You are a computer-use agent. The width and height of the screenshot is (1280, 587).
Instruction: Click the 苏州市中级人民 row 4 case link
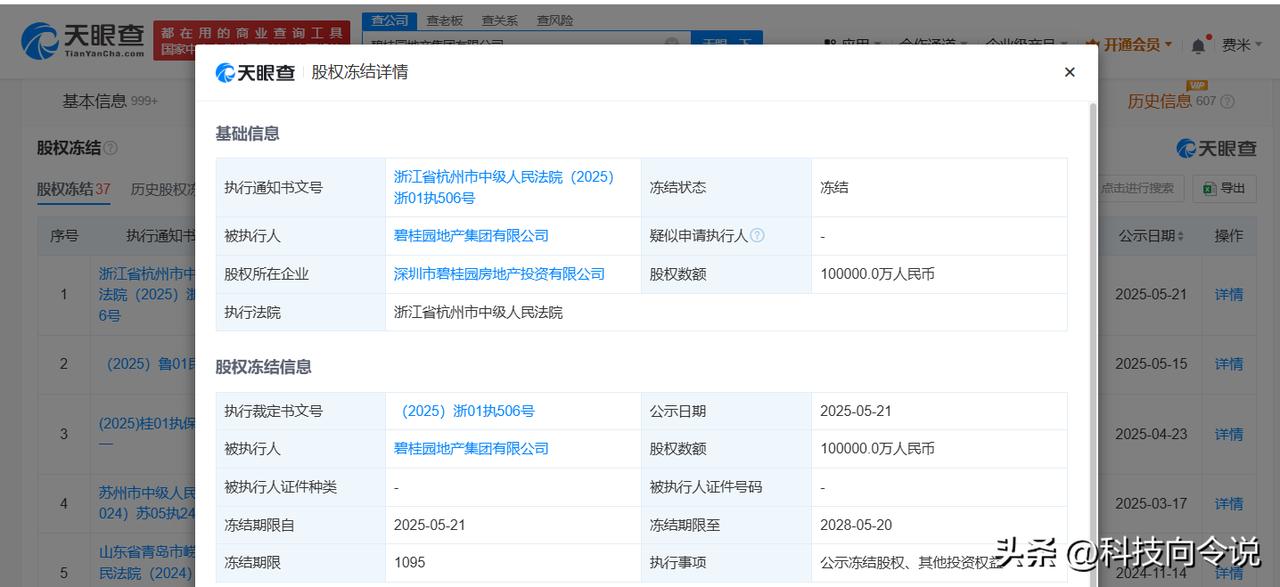click(147, 503)
